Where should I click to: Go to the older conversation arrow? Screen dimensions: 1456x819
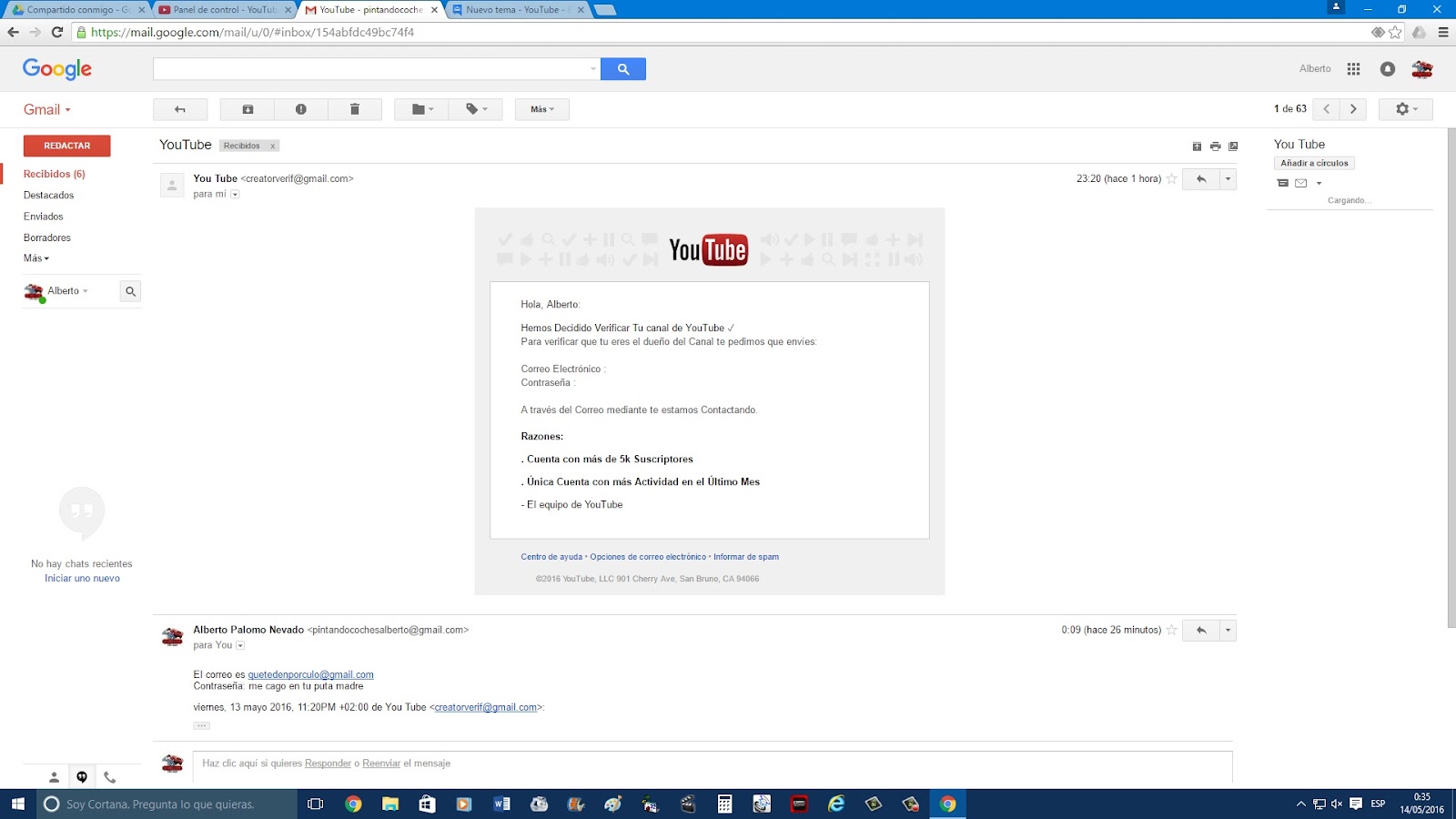(1353, 109)
